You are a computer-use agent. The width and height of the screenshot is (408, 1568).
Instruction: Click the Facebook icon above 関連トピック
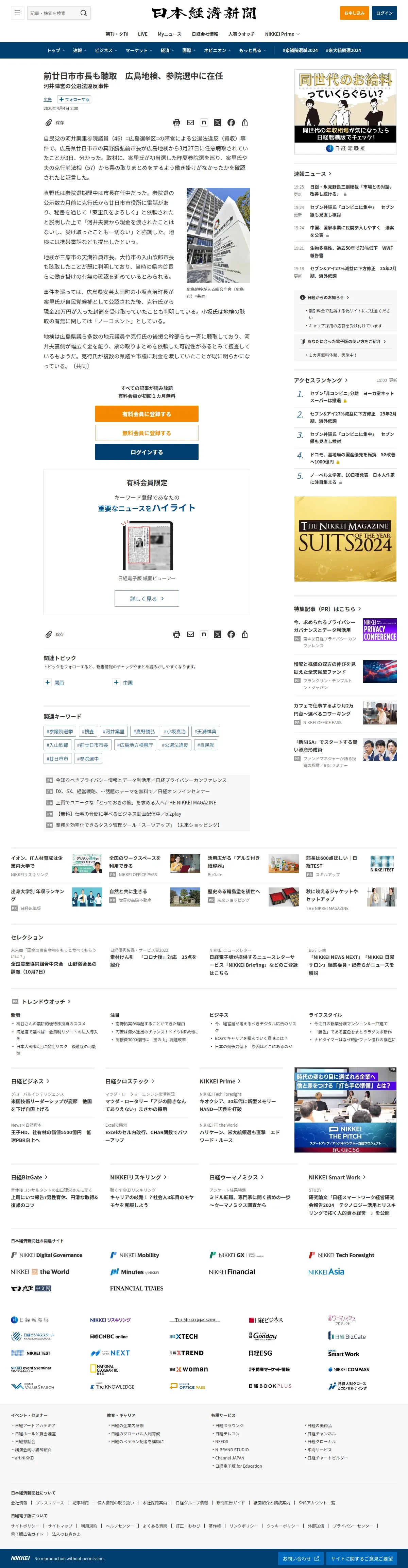(x=231, y=634)
